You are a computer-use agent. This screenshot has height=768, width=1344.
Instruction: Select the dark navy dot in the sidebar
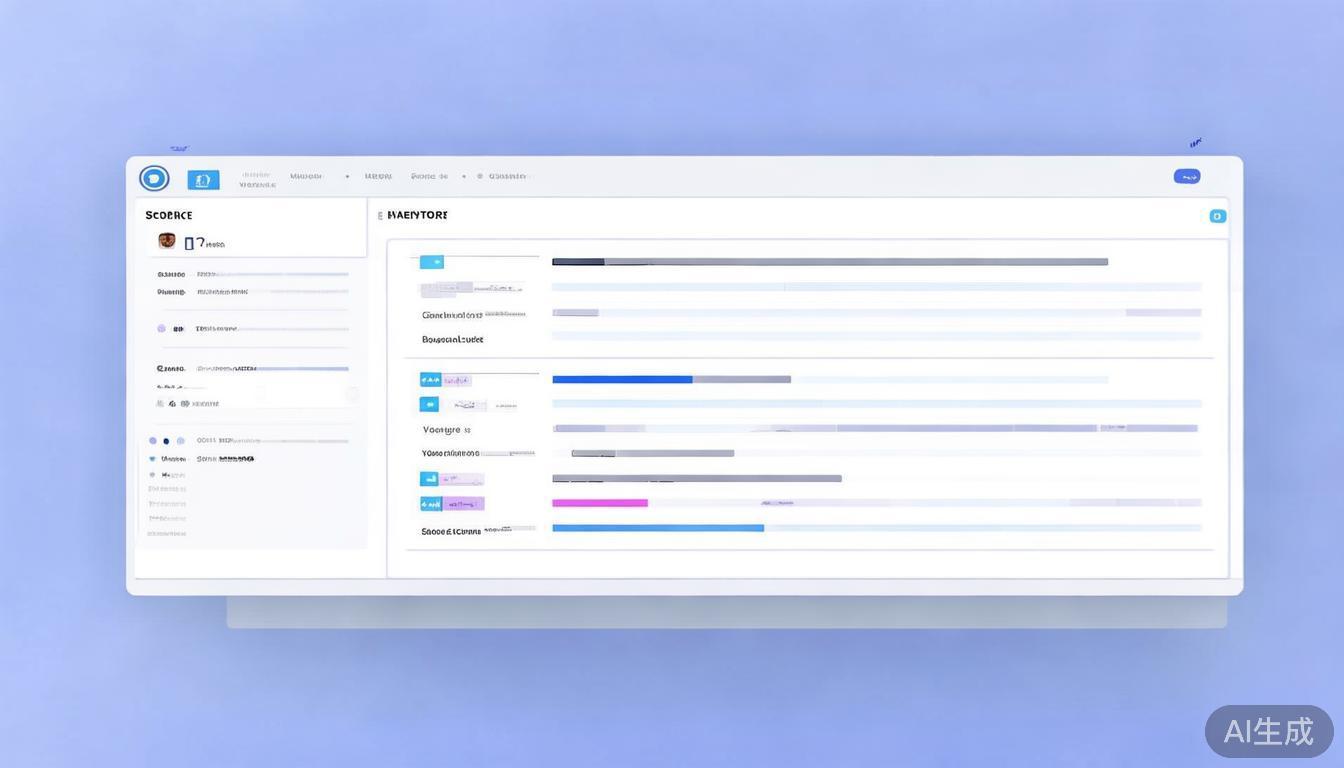167,441
